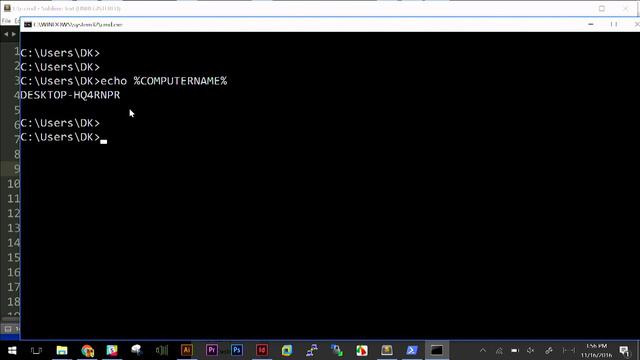Toggle Sublime Text side bar status icon
This screenshot has height=360, width=640.
8,329
